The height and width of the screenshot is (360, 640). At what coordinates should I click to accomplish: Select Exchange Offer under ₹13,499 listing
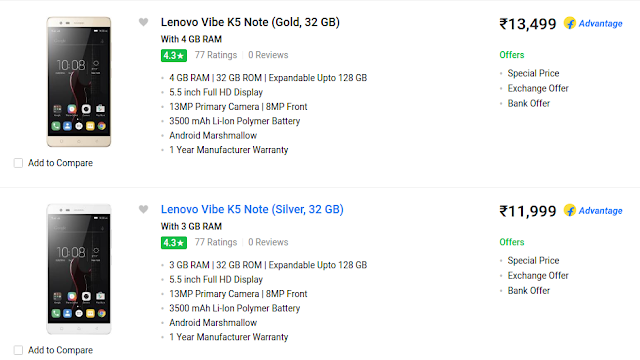coord(538,88)
